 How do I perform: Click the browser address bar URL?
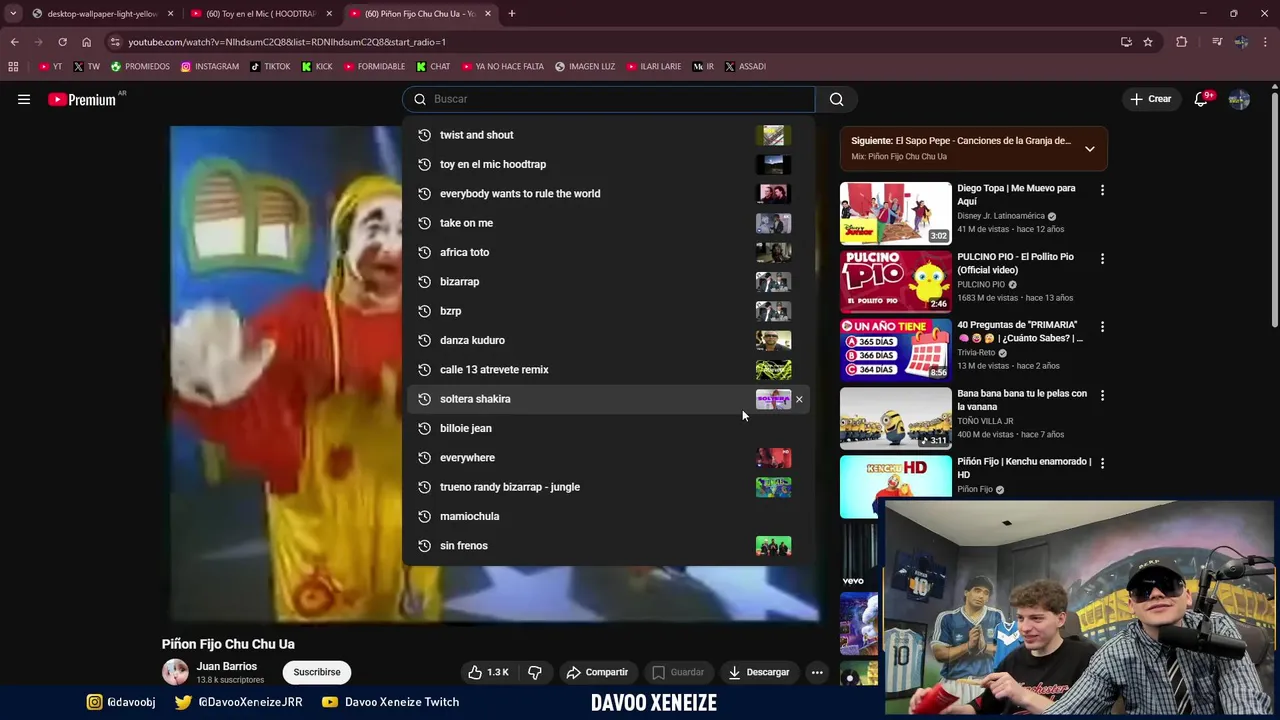pyautogui.click(x=287, y=42)
